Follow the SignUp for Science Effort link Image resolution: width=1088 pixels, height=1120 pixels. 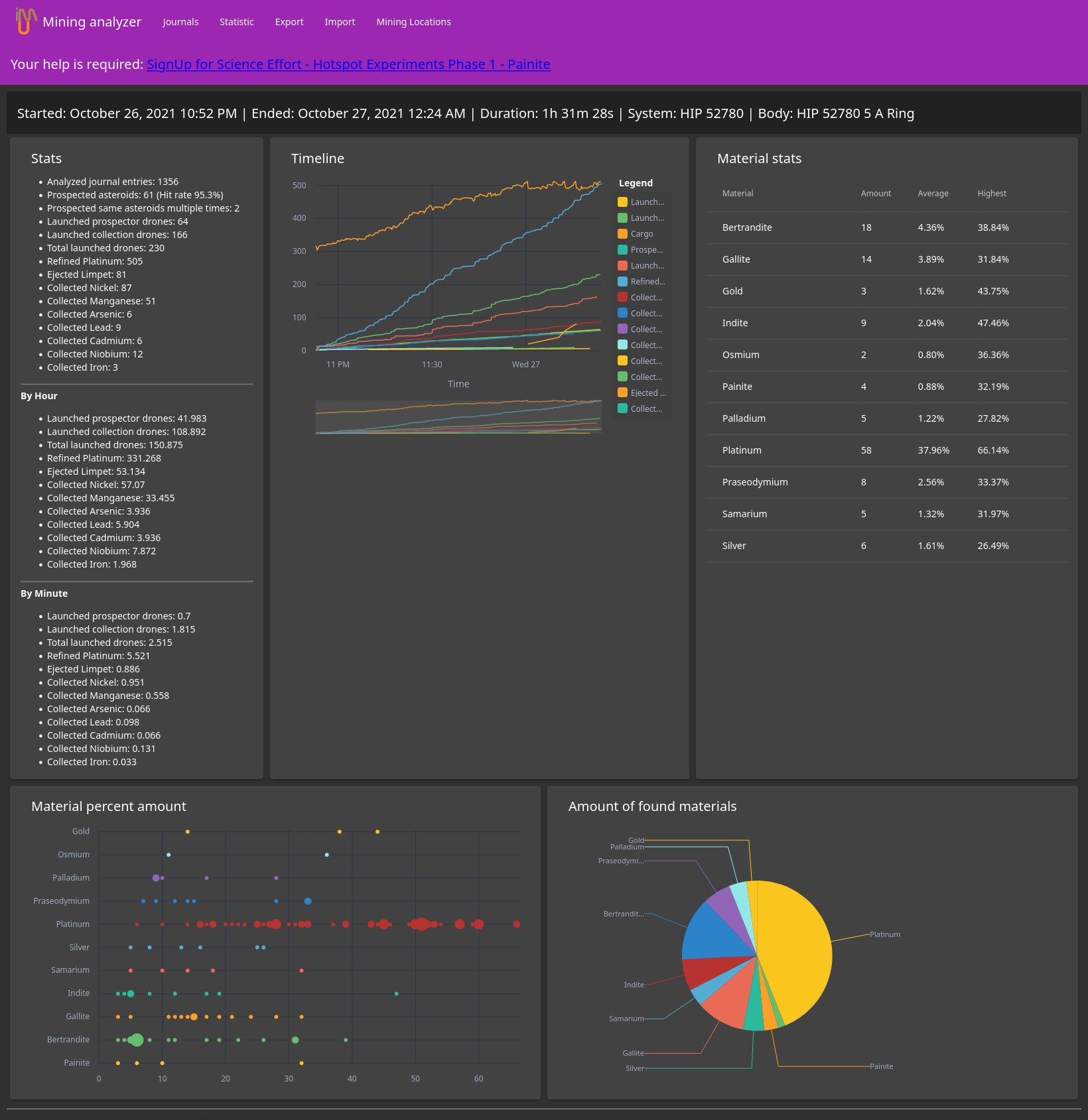click(348, 64)
